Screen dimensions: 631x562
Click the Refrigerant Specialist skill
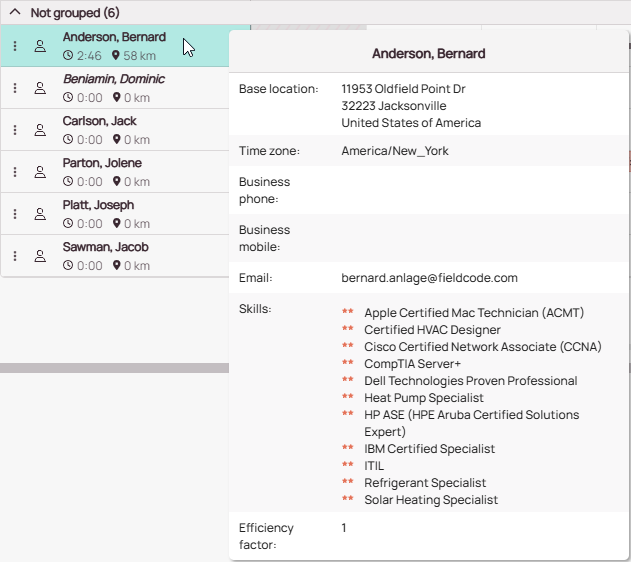(x=425, y=482)
